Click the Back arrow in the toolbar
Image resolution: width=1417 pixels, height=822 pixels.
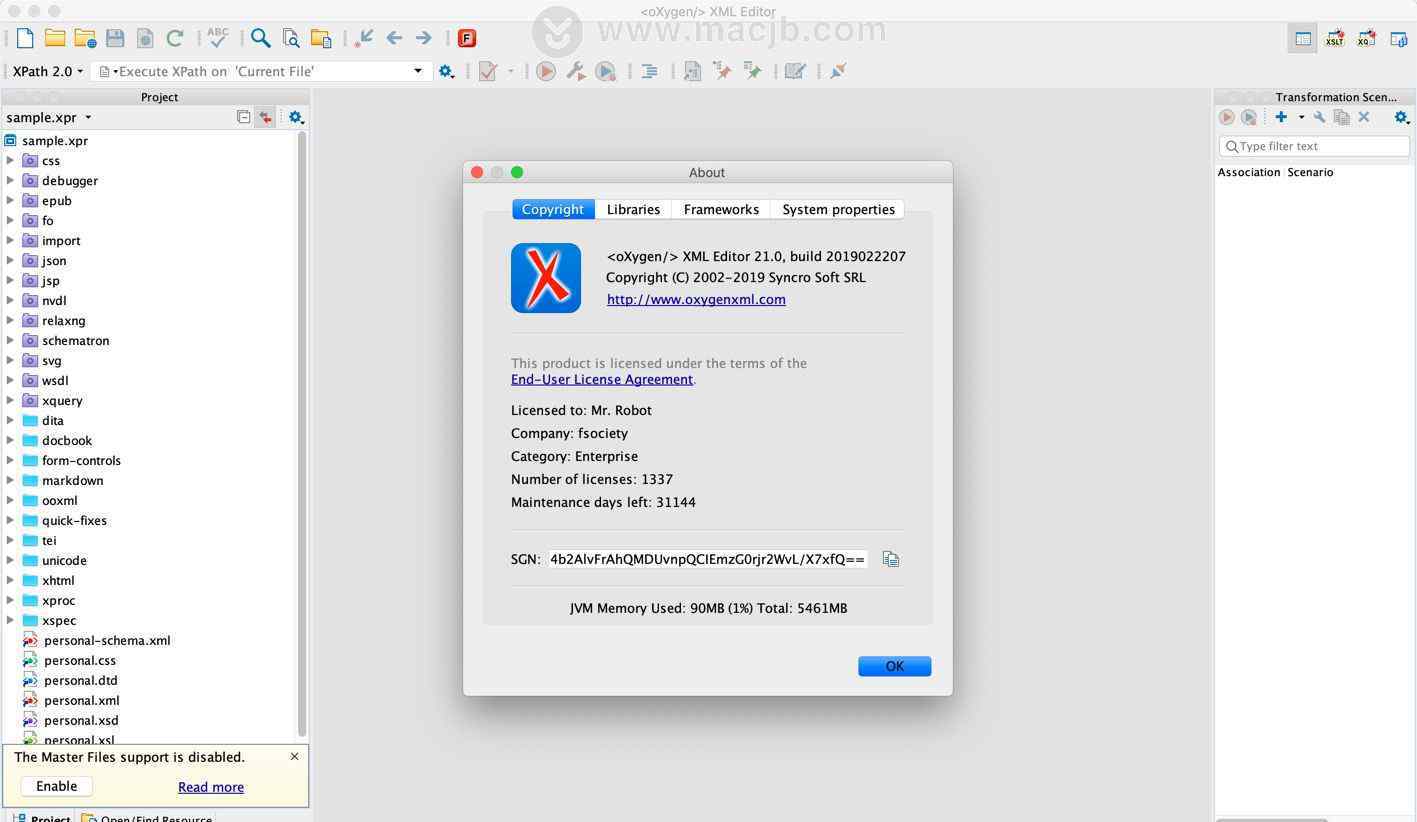click(394, 38)
